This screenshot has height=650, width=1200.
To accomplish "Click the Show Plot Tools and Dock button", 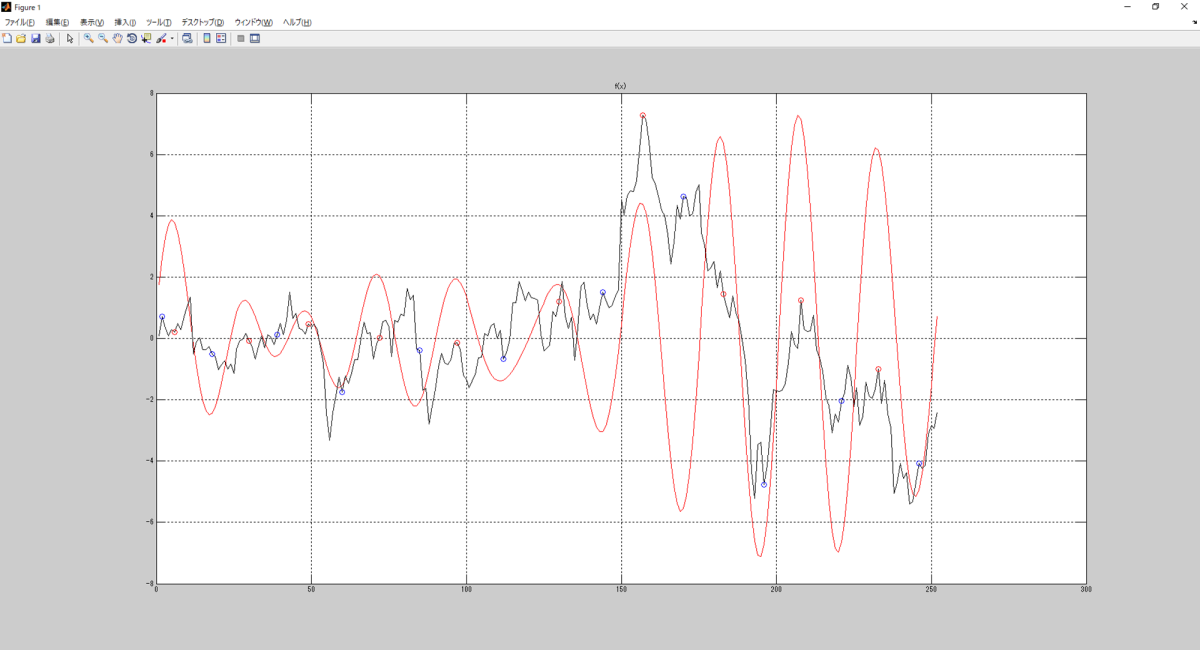I will (x=255, y=38).
